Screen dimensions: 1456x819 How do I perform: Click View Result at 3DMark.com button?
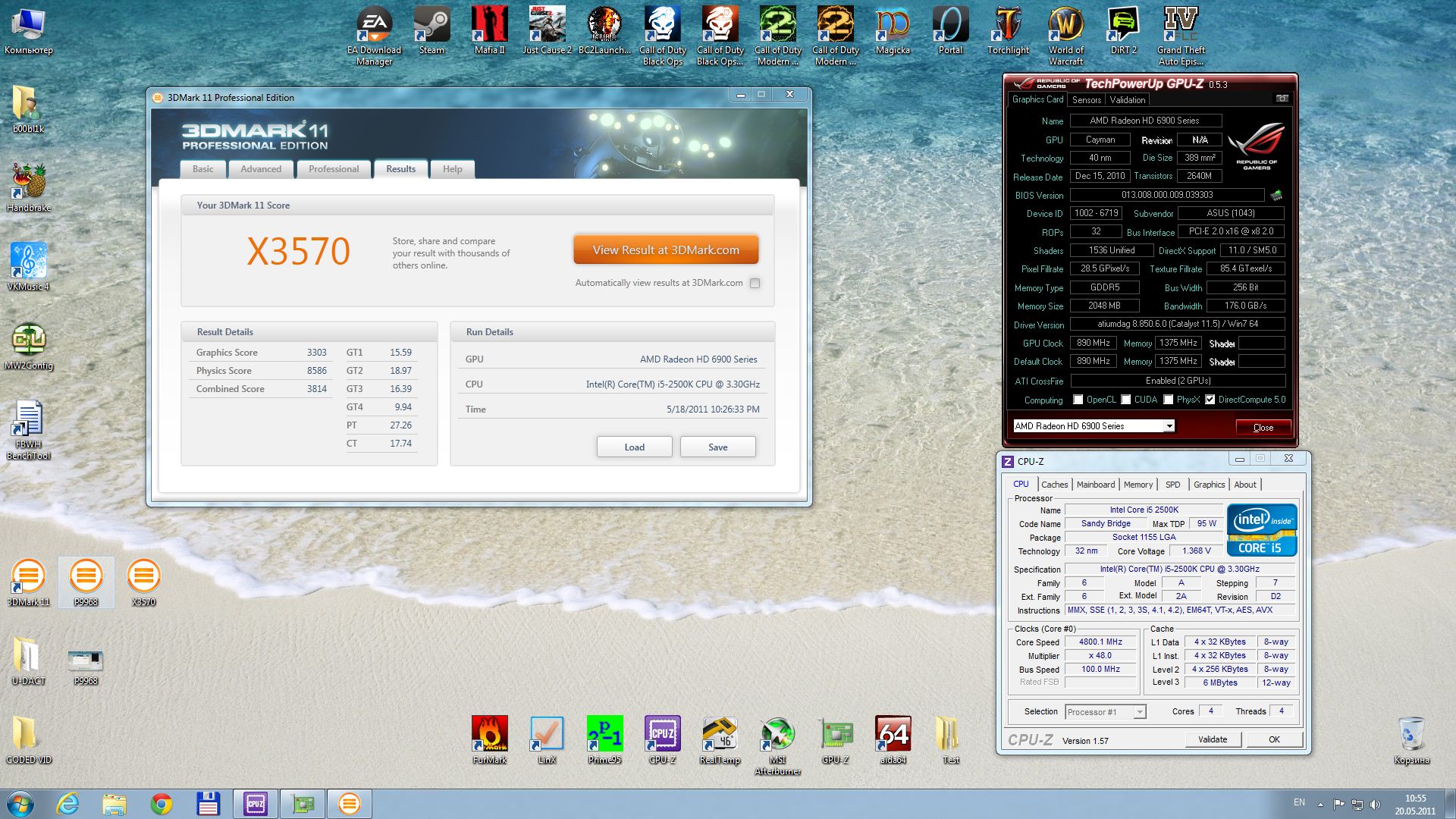(666, 249)
